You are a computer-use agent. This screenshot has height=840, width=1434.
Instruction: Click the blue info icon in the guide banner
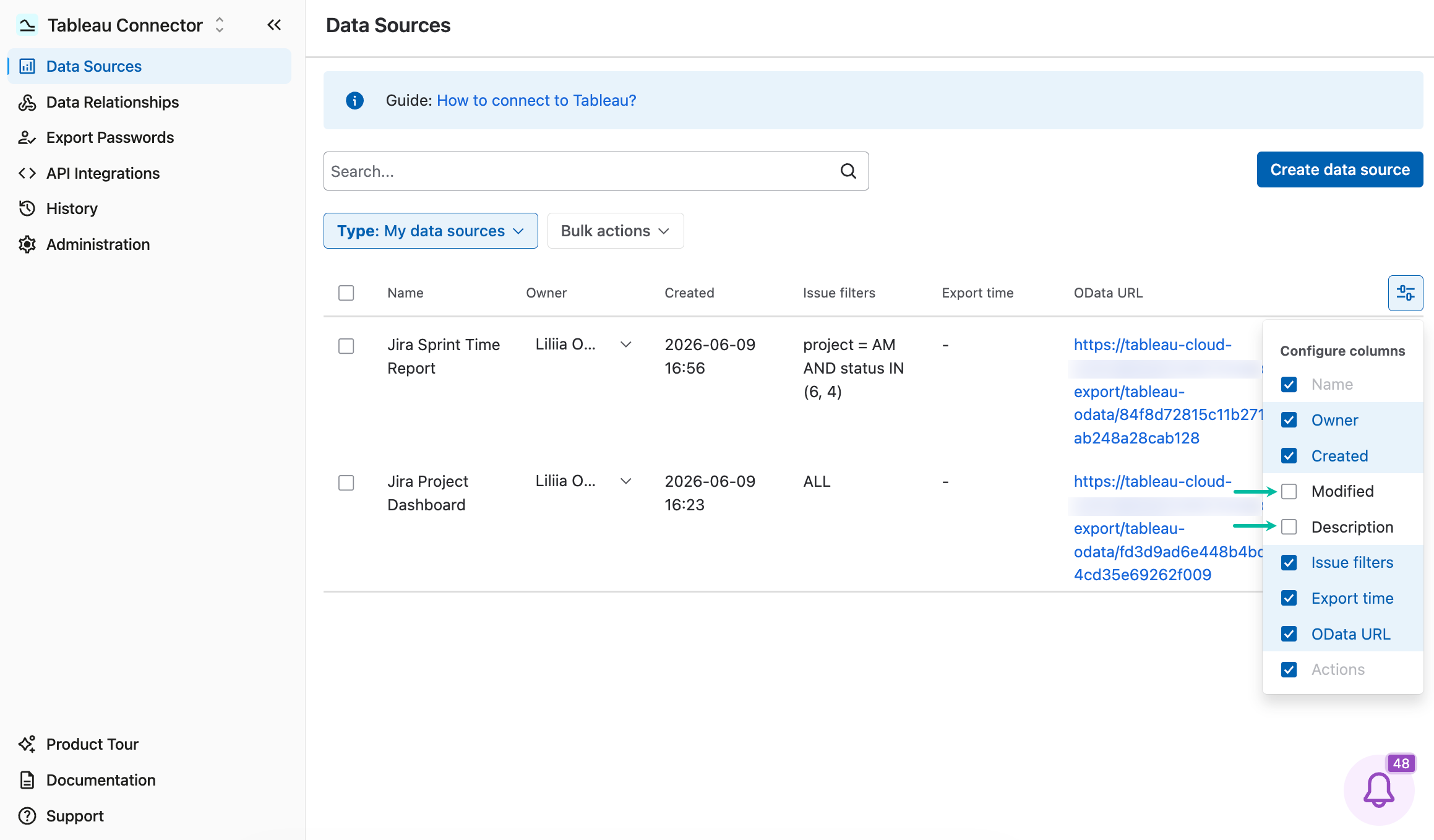354,100
